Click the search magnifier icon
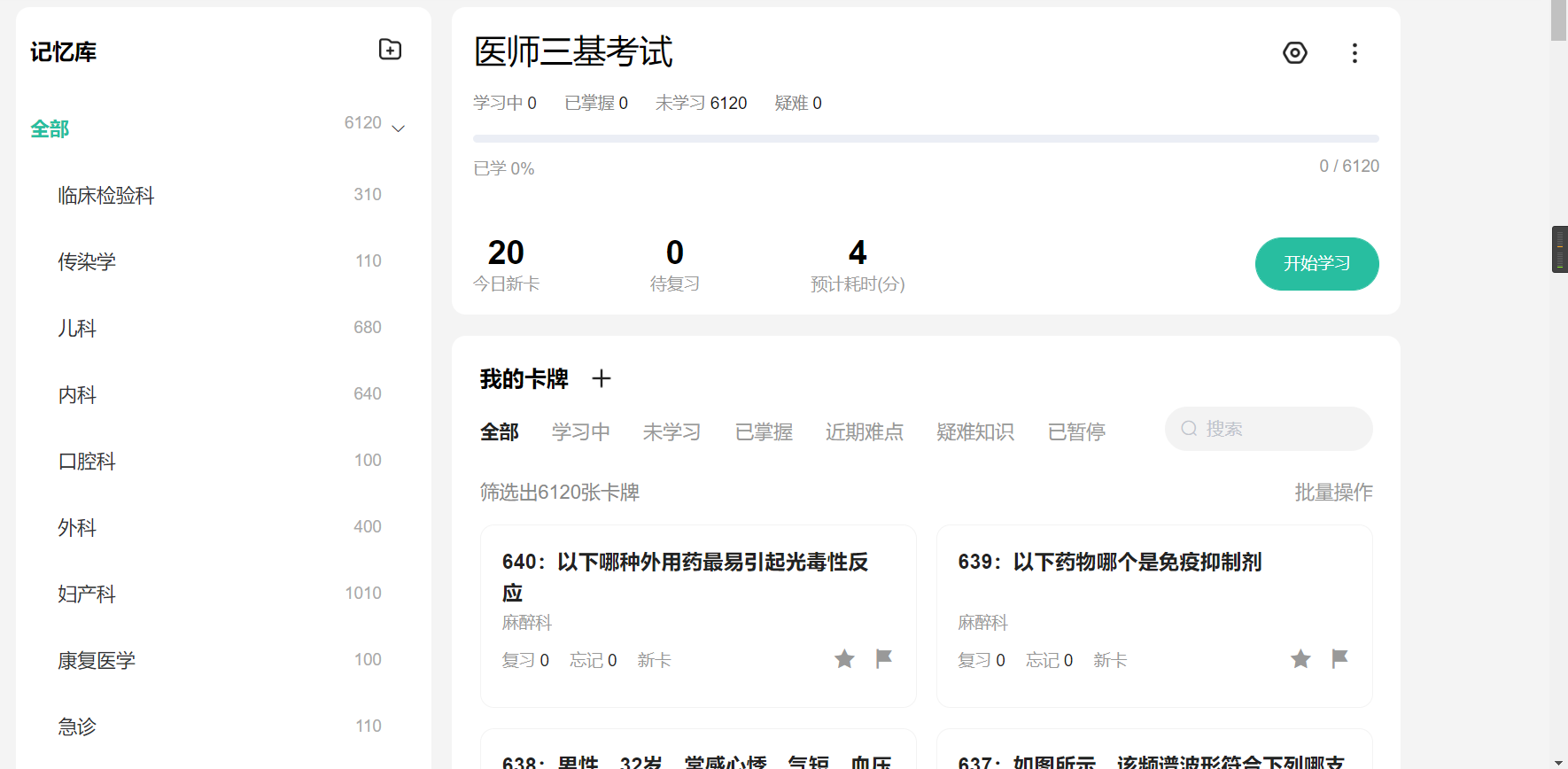Screen dimensions: 1568x769 coord(1189,429)
